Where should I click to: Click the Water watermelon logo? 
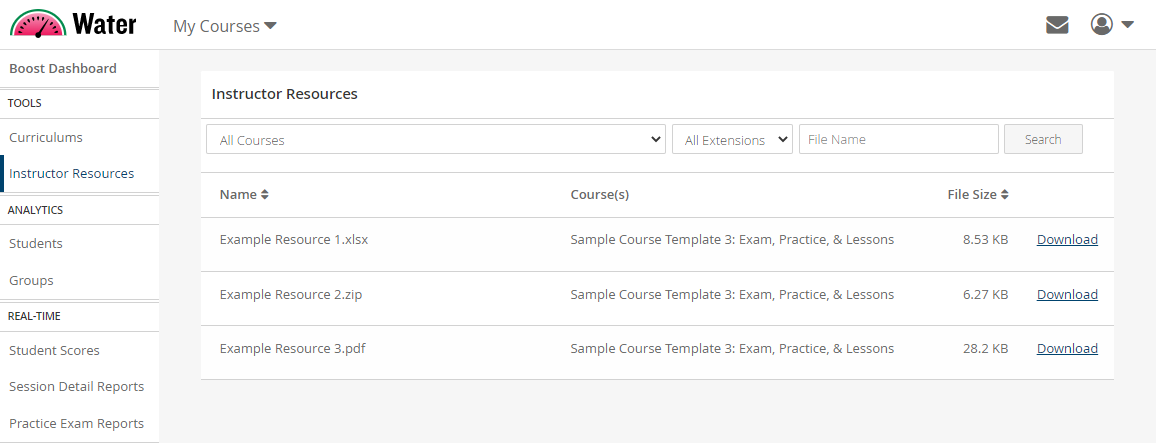(x=72, y=24)
